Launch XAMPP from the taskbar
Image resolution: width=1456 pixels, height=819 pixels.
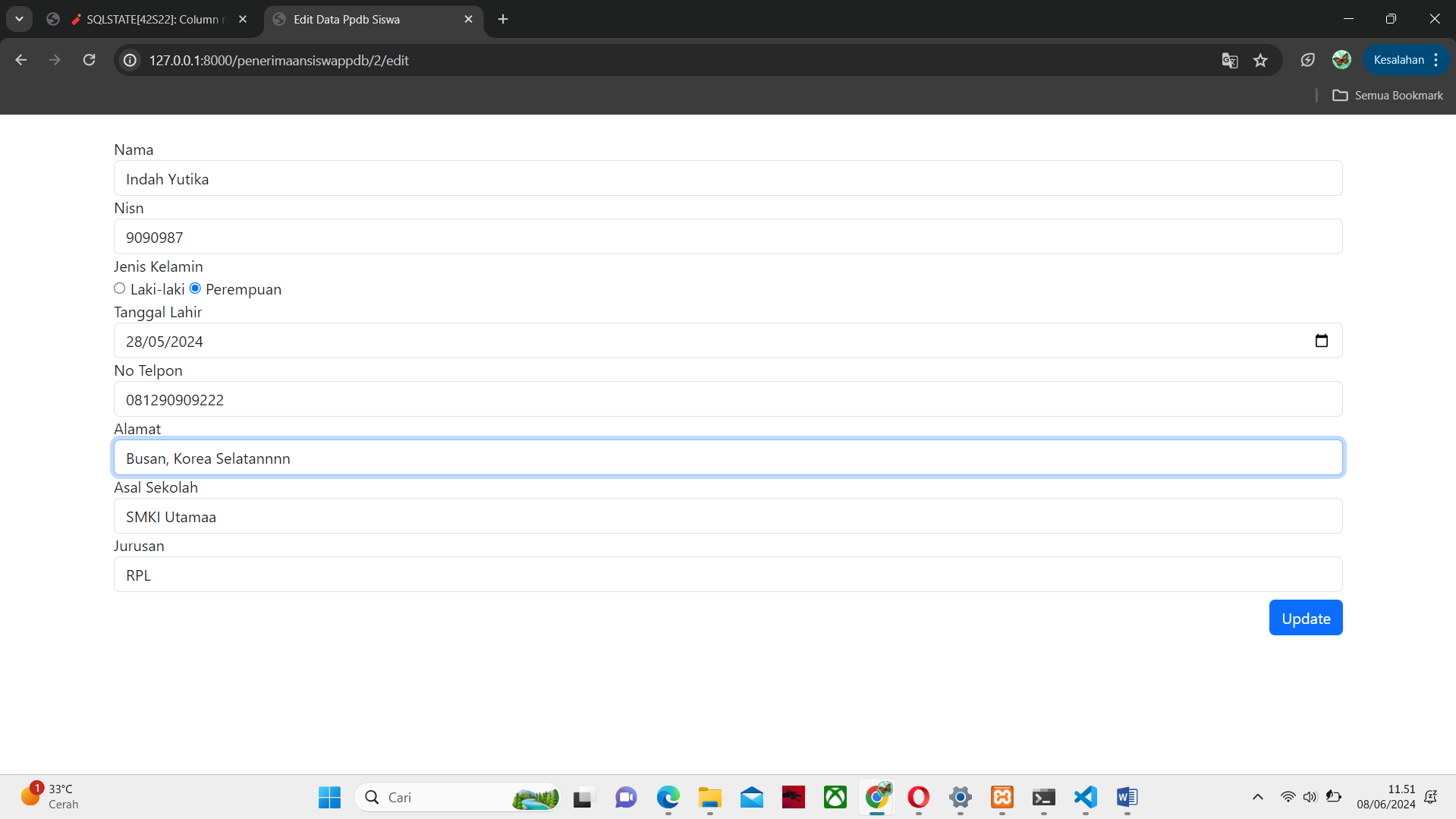1002,797
